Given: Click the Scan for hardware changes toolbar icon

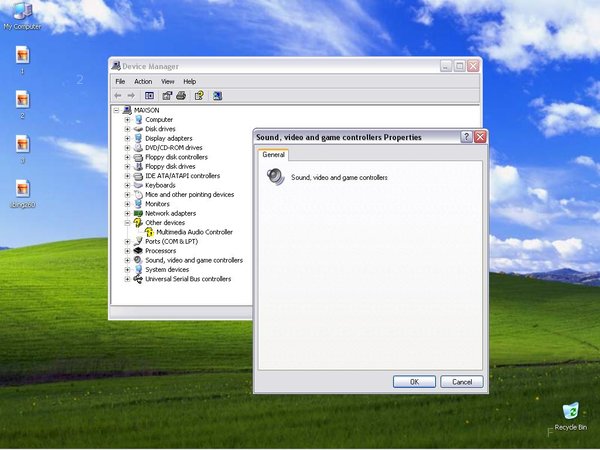Looking at the screenshot, I should pos(217,96).
